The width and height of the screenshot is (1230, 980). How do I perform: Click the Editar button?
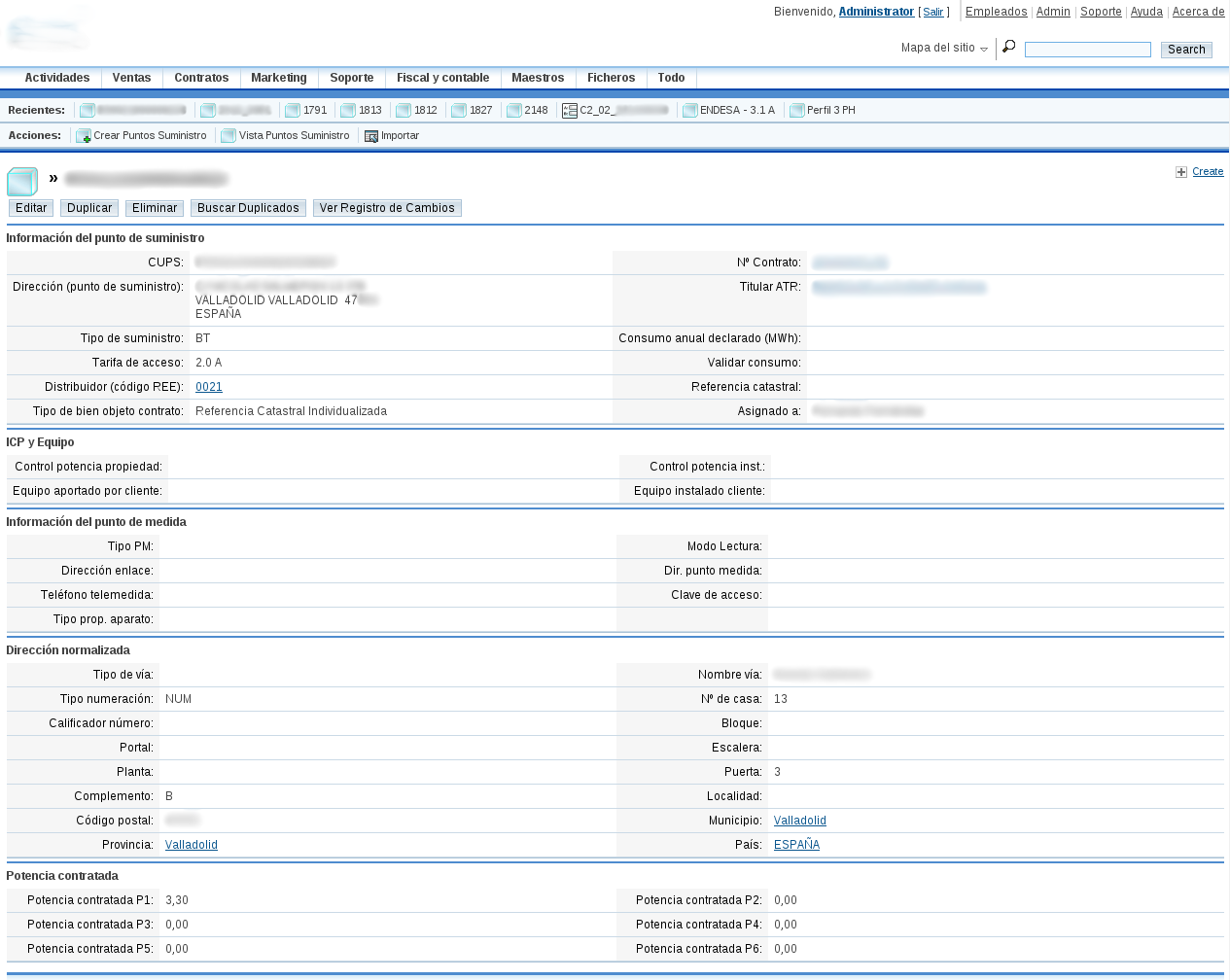coord(30,207)
